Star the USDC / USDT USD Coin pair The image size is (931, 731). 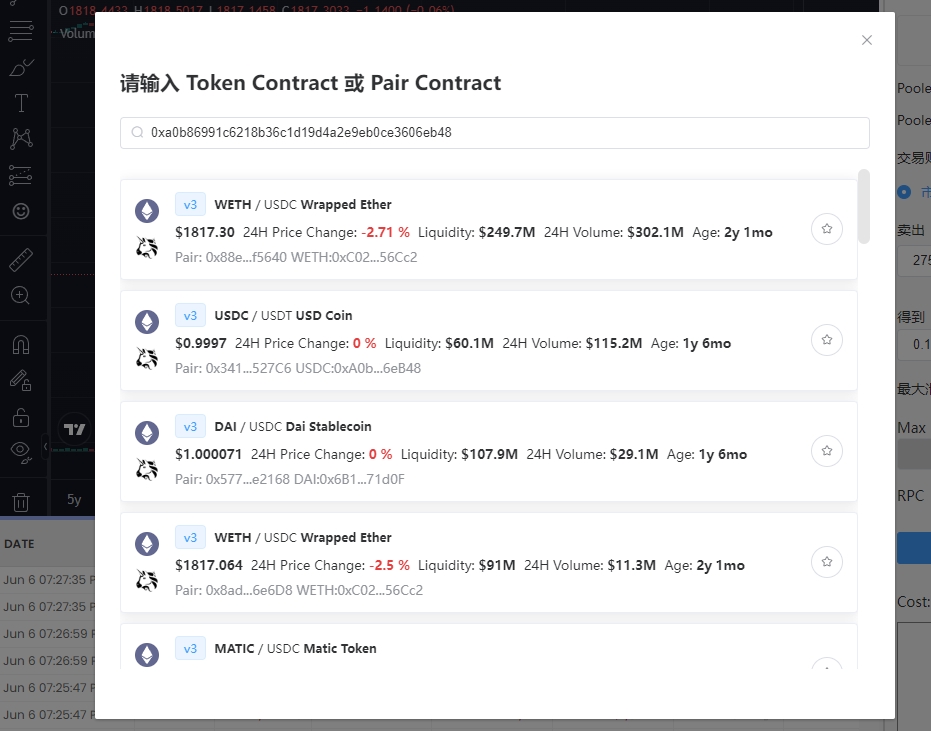pyautogui.click(x=827, y=340)
